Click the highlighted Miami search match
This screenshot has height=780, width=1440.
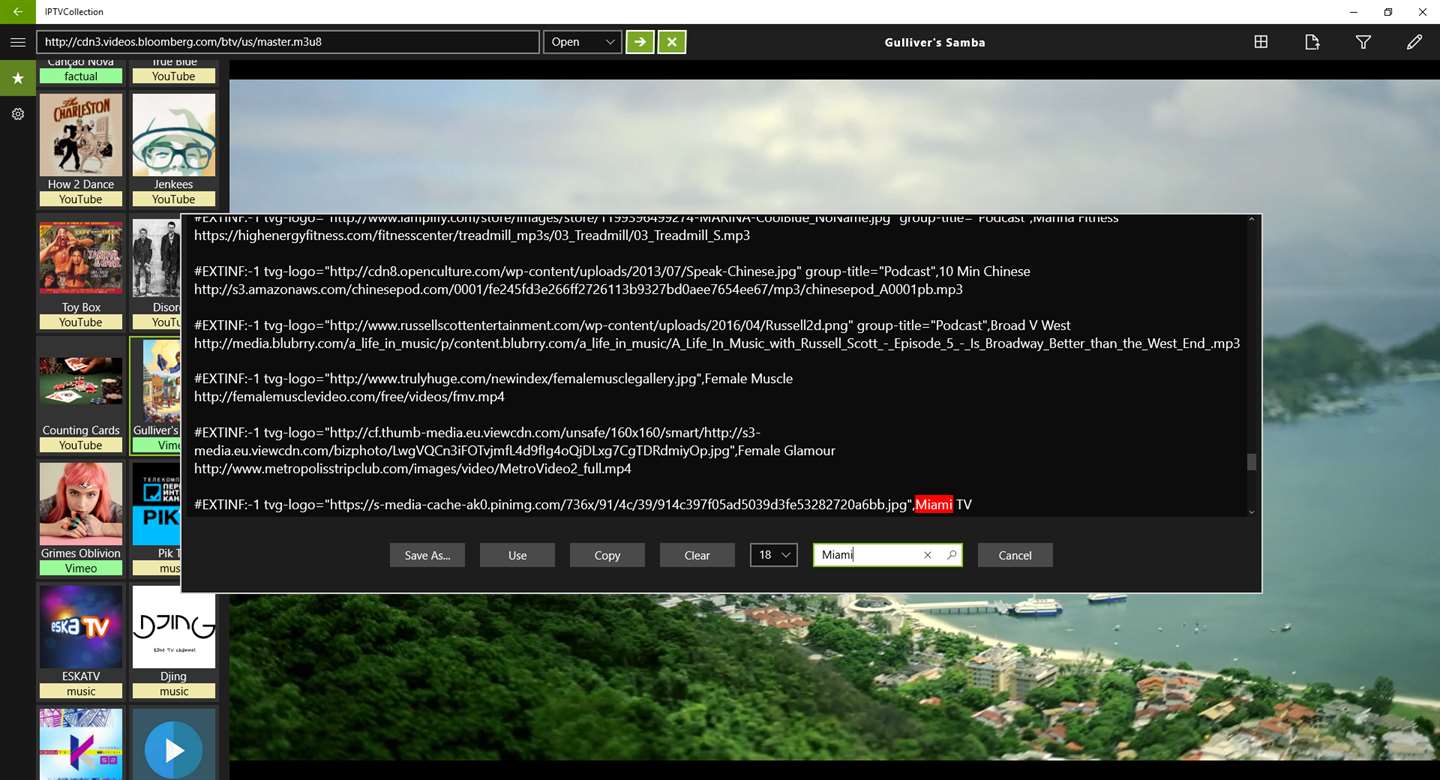point(934,505)
